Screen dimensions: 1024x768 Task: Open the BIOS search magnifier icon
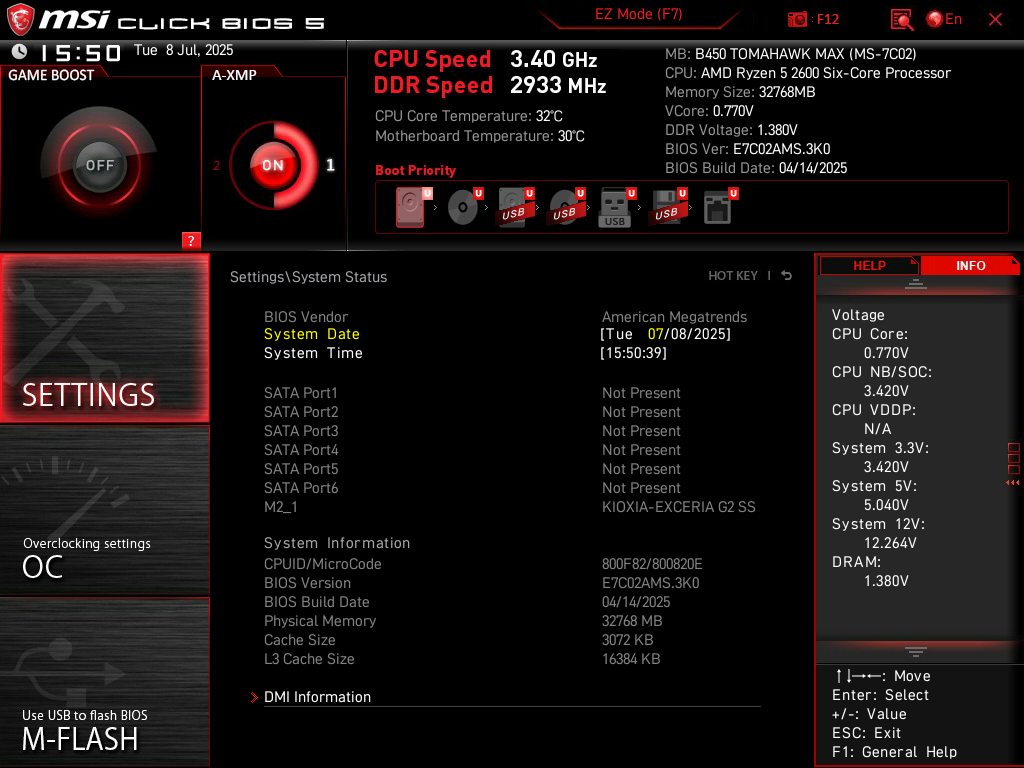coord(902,20)
